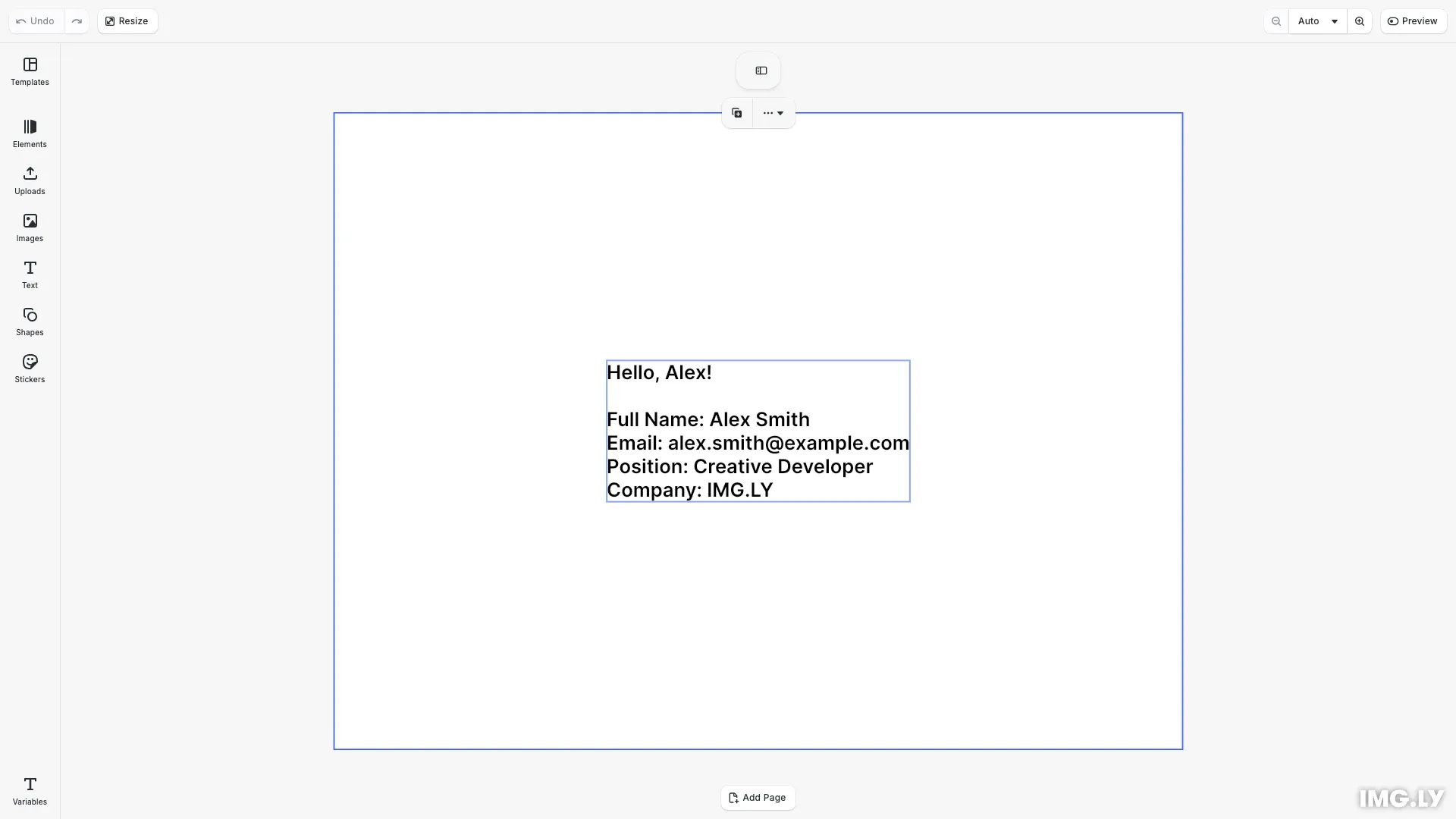The width and height of the screenshot is (1456, 819).
Task: Open the Elements panel
Action: (30, 133)
